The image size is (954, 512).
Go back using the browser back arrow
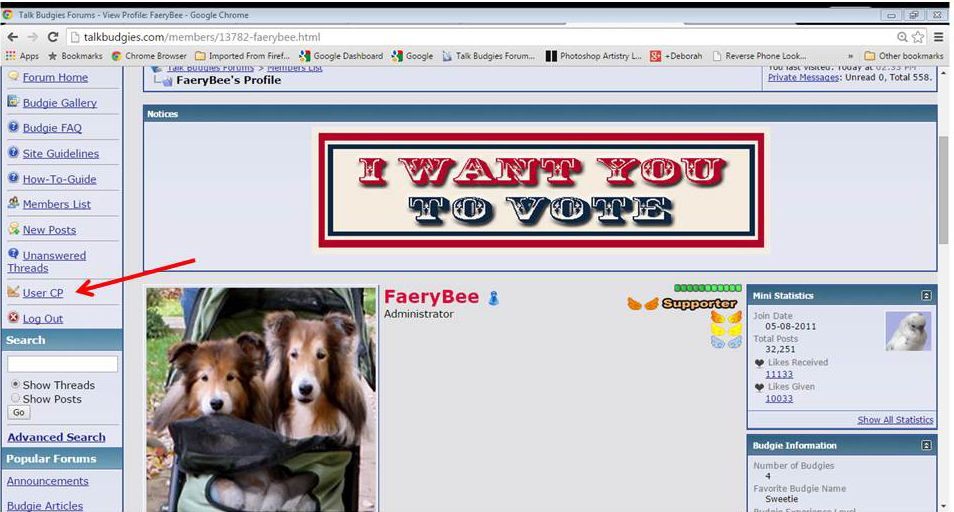[x=12, y=37]
